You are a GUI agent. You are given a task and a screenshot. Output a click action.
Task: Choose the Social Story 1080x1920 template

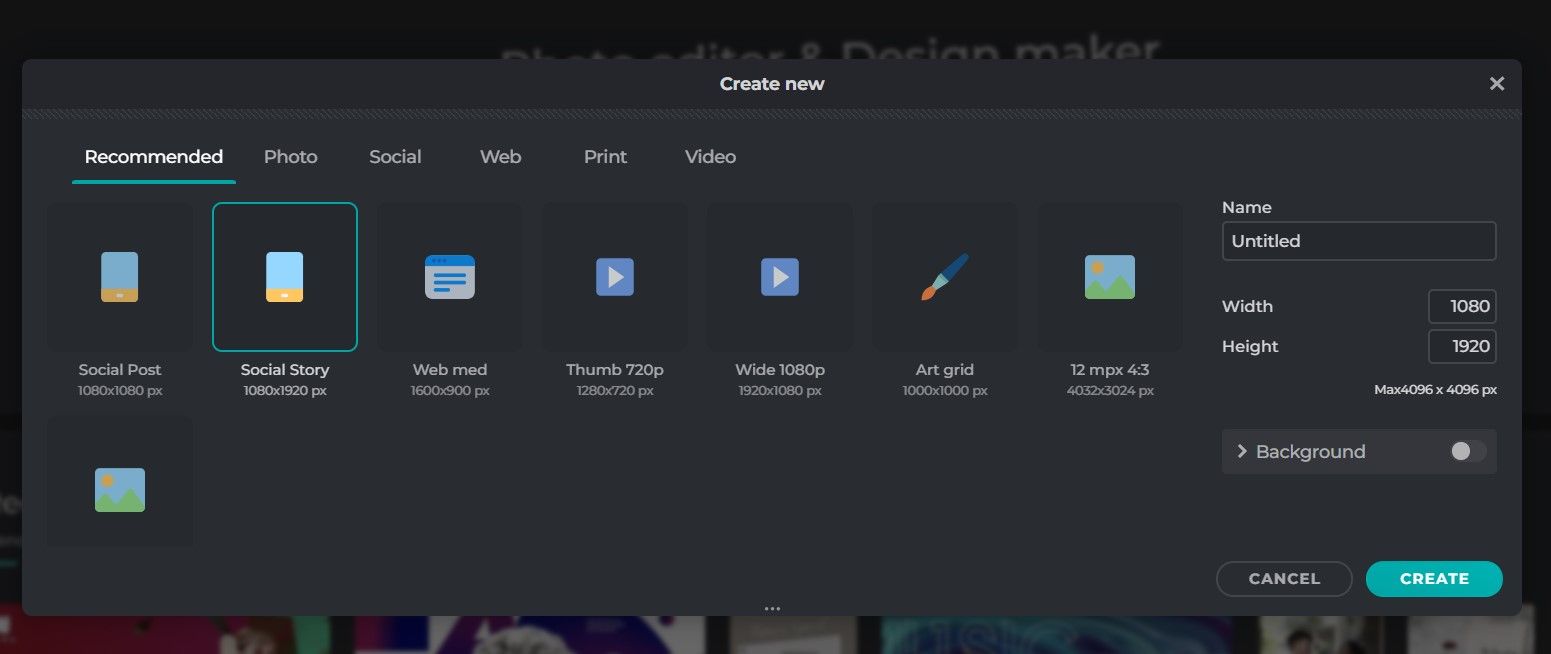pyautogui.click(x=284, y=277)
